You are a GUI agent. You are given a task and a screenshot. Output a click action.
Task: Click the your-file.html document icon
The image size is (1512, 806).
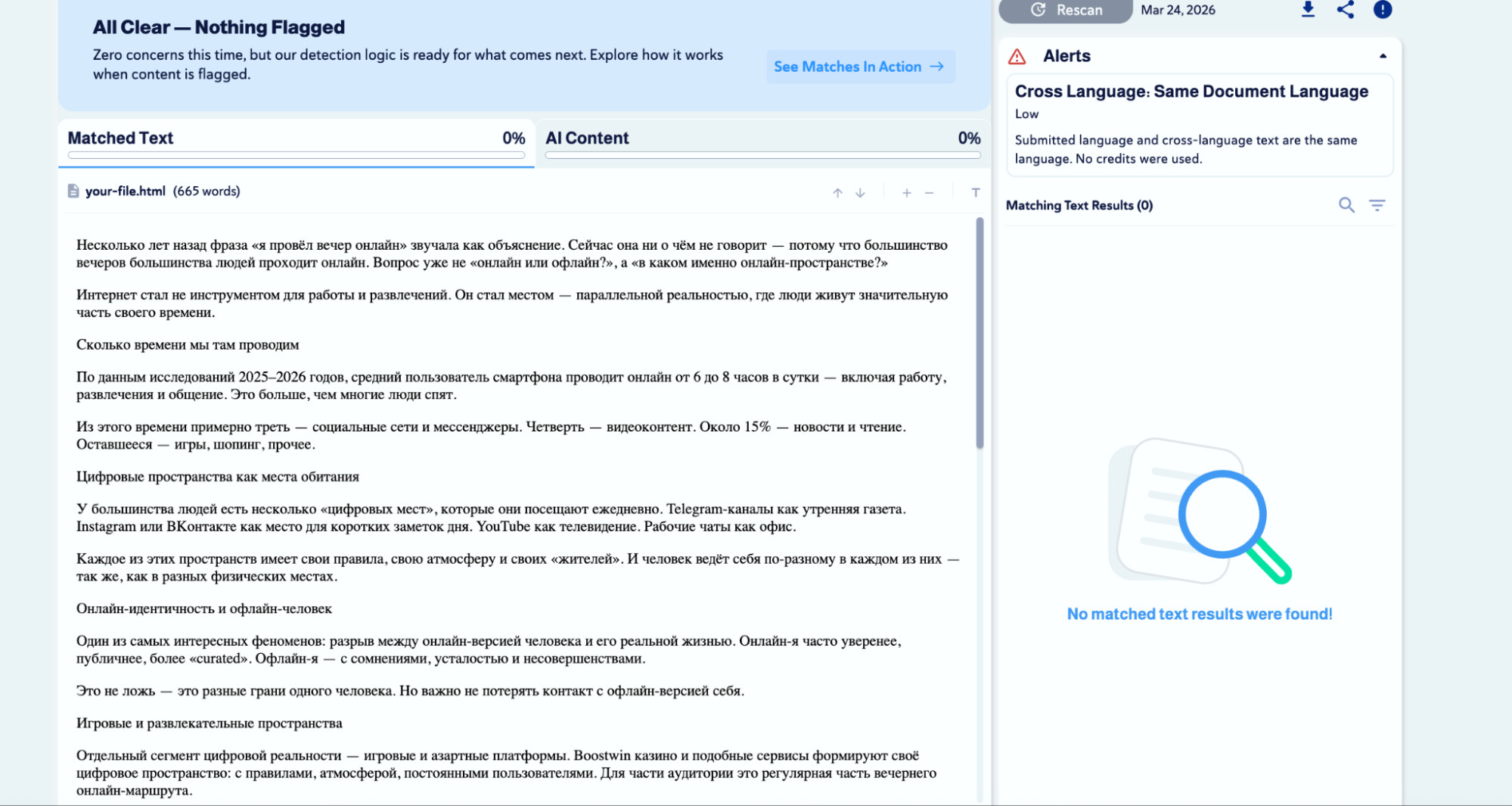click(73, 191)
